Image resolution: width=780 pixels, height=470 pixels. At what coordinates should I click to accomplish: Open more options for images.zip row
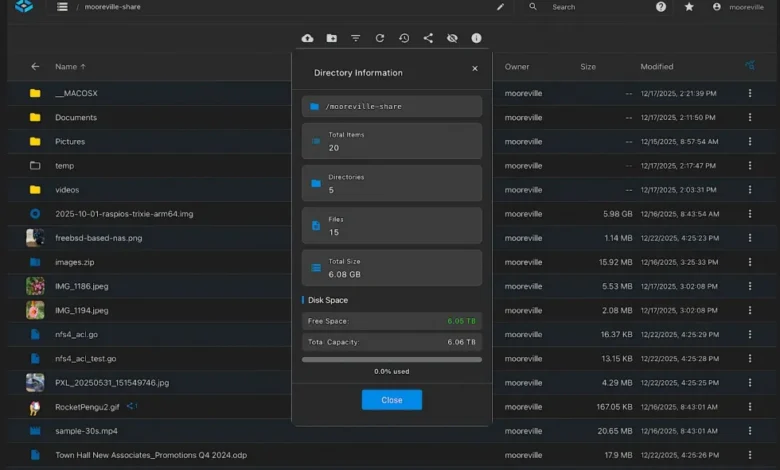[750, 262]
